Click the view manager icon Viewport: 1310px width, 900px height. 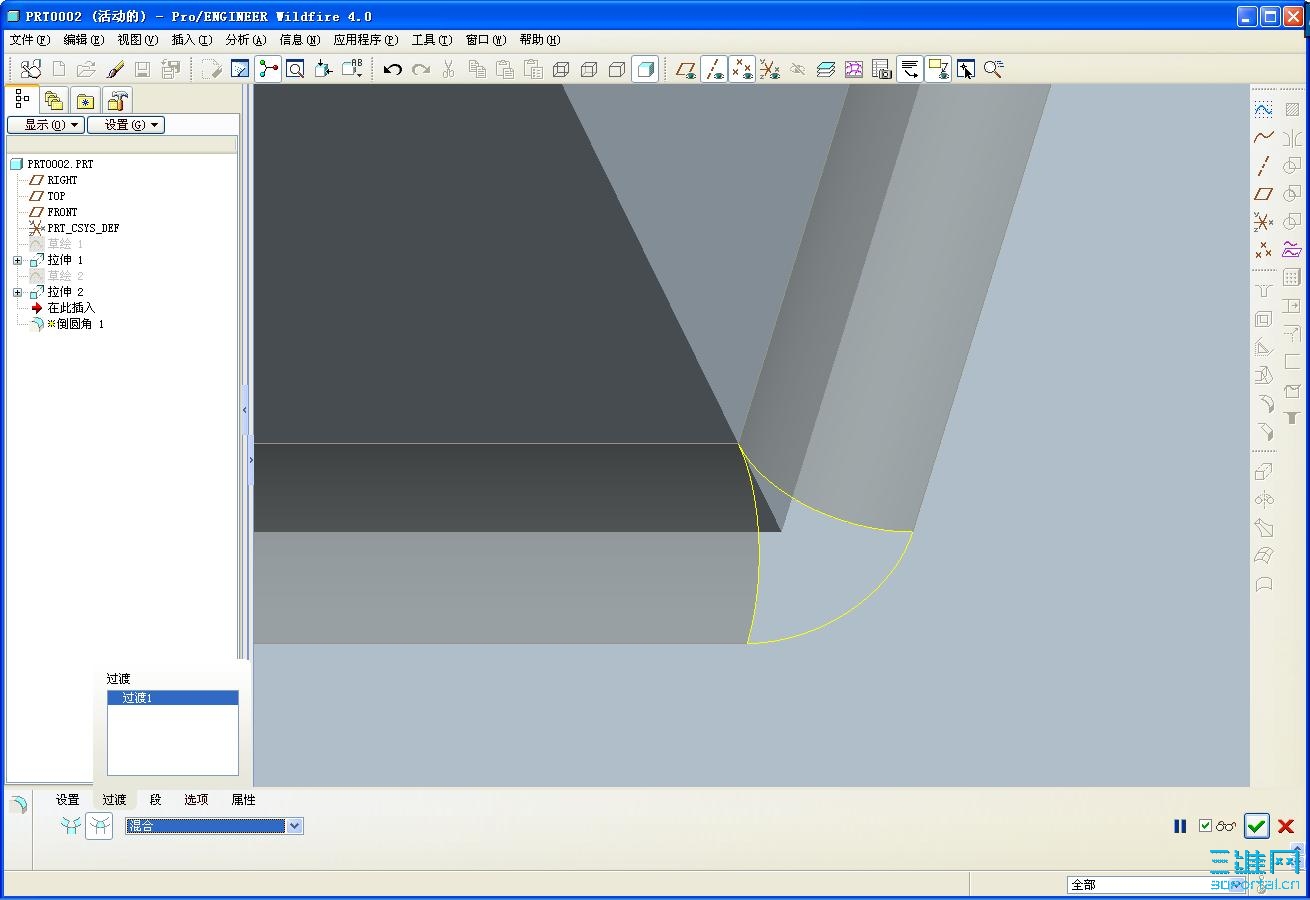(x=881, y=69)
